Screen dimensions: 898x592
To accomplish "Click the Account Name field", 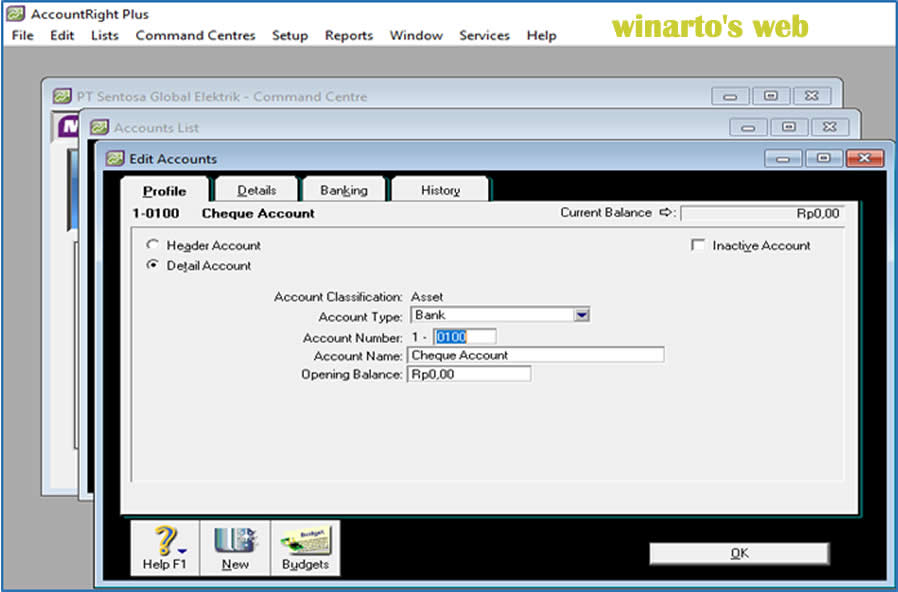I will click(x=535, y=355).
